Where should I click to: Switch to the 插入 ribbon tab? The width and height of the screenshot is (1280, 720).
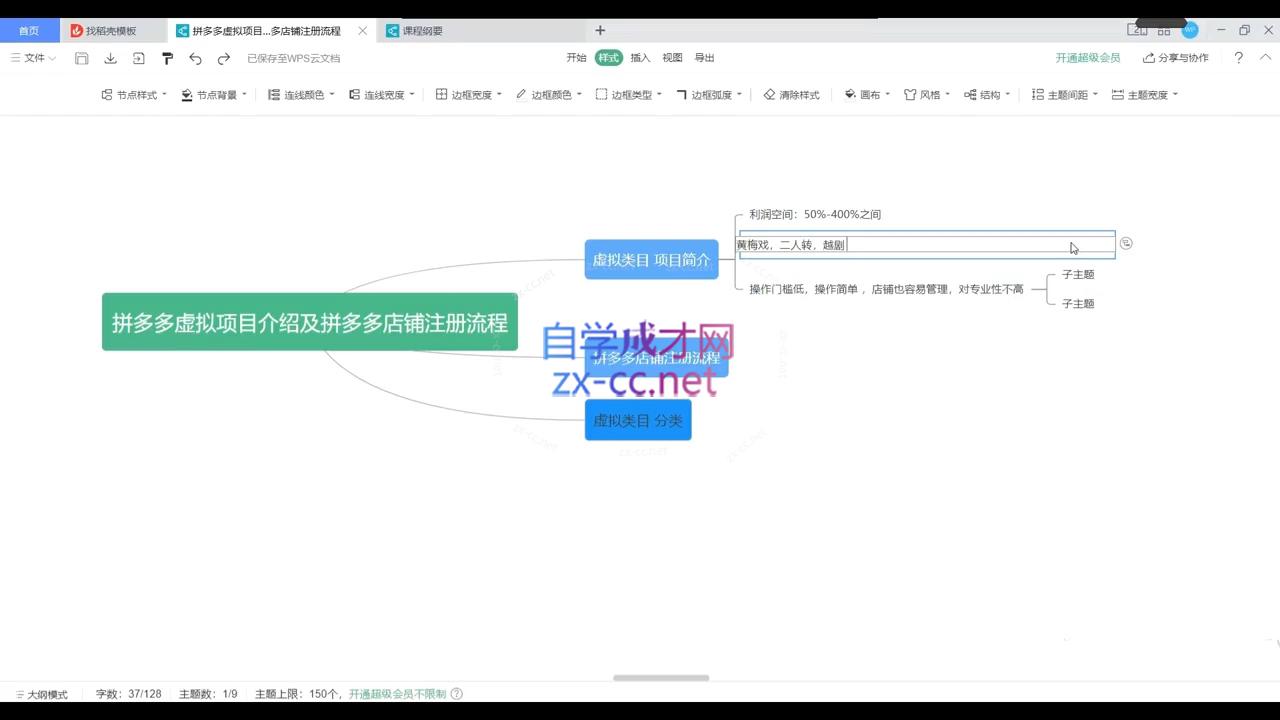(640, 58)
